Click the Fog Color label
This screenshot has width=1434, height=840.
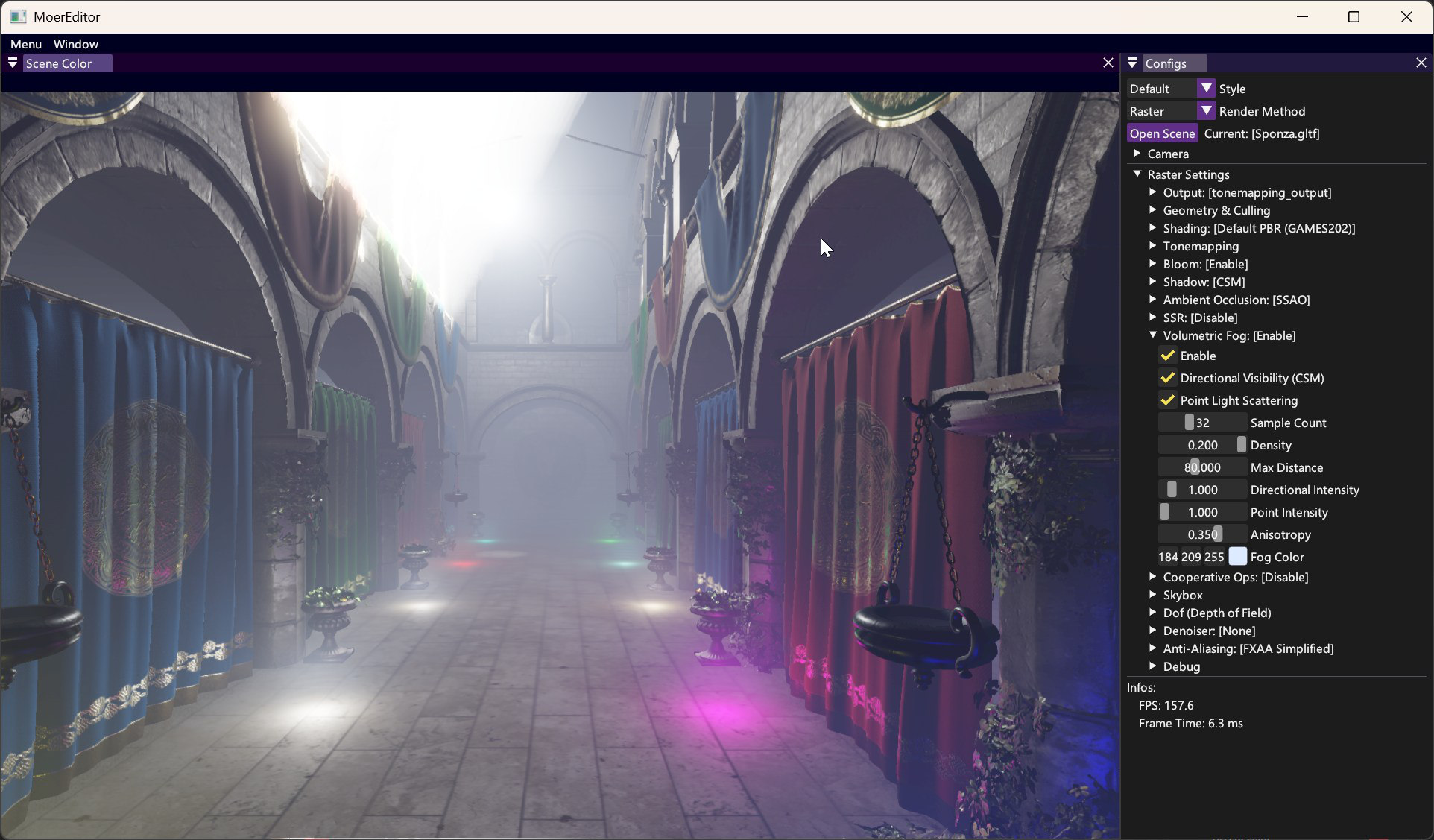click(1277, 557)
